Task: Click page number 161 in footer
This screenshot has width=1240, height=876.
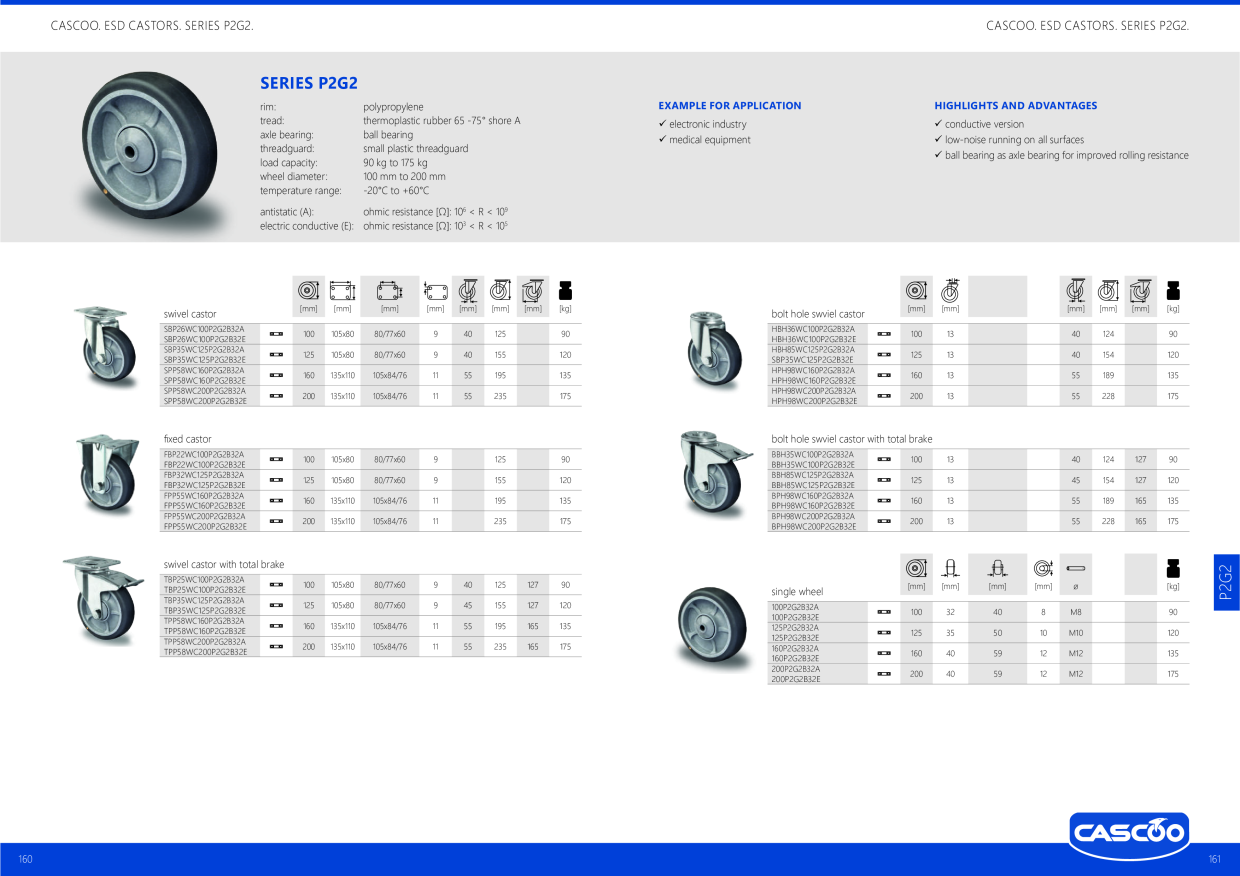Action: click(x=1215, y=860)
